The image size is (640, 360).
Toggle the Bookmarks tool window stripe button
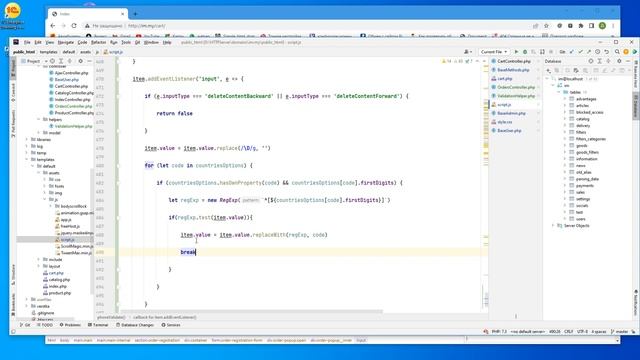pos(13,304)
